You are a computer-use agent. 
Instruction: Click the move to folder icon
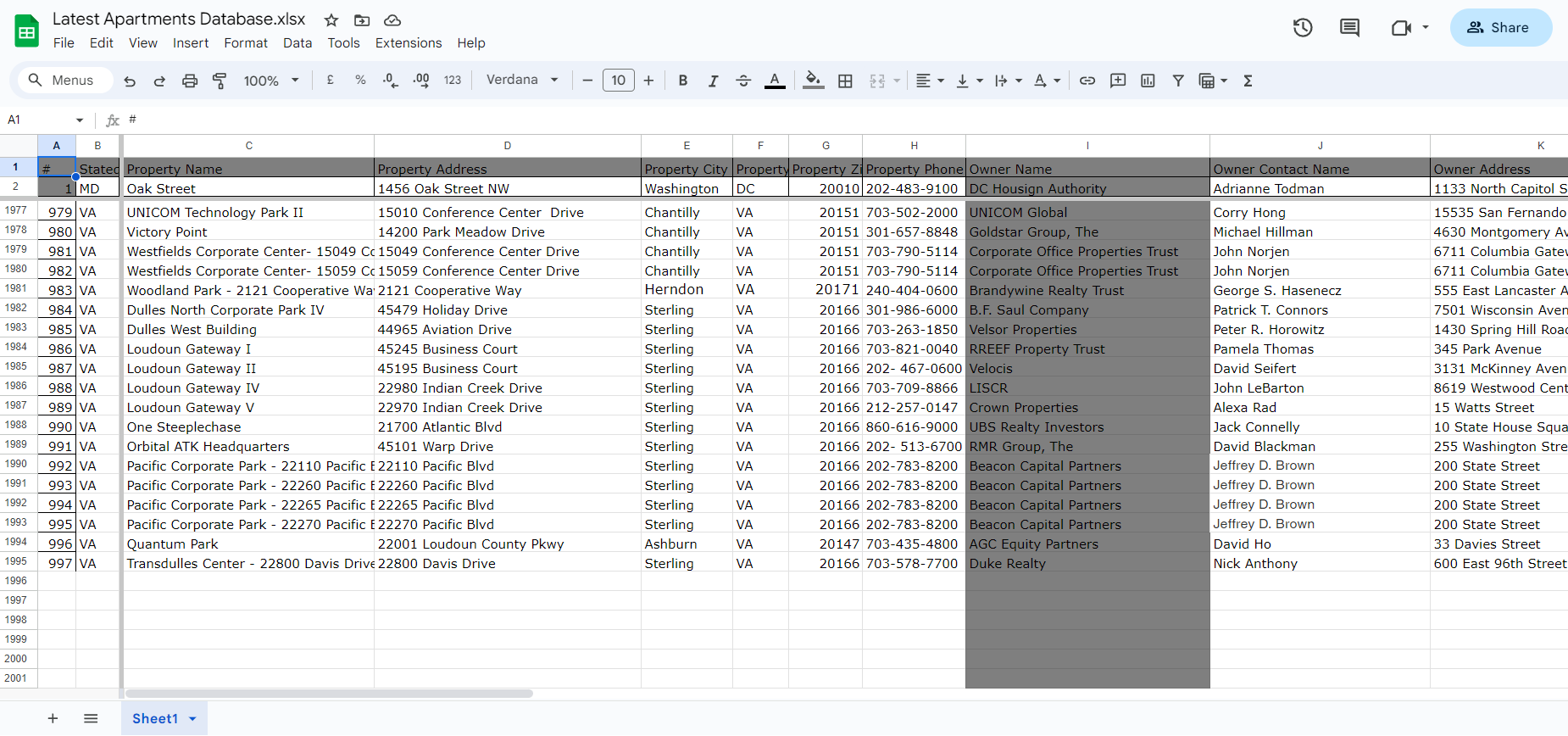coord(362,20)
